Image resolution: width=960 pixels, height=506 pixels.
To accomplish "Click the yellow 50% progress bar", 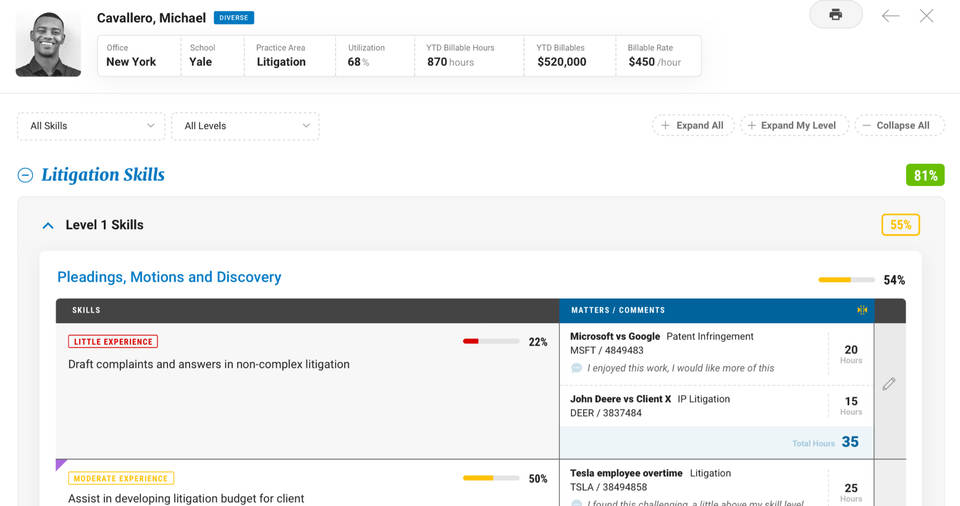I will [491, 478].
